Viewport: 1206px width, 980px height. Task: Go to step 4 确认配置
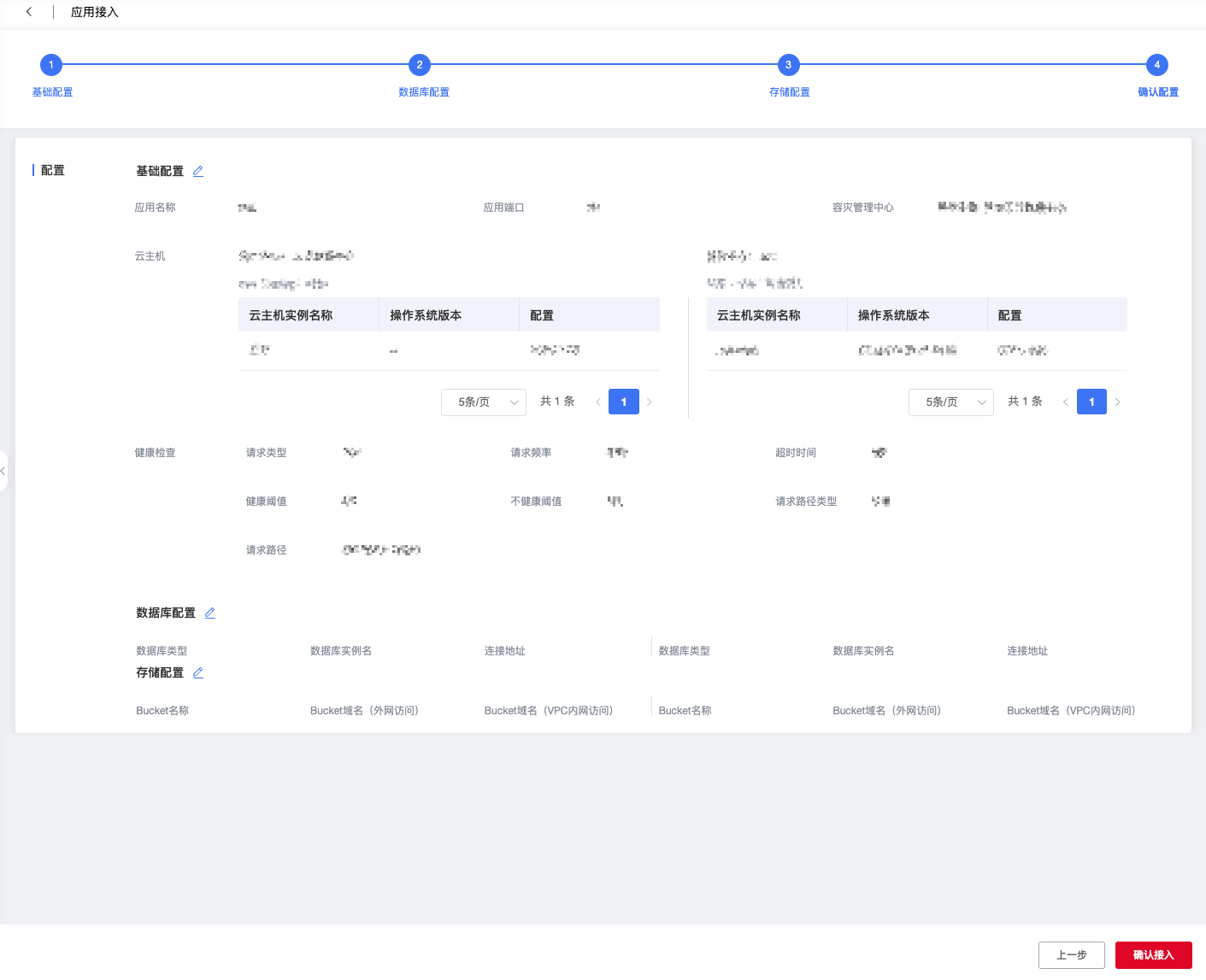pos(1157,65)
